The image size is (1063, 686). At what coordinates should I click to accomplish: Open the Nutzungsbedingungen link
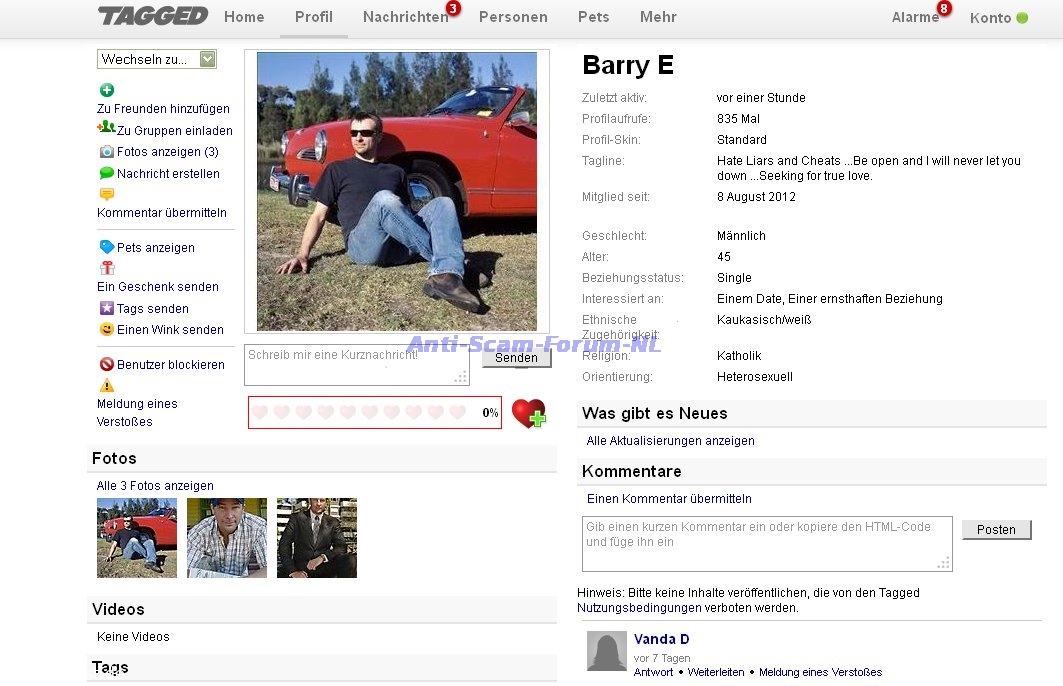coord(639,608)
